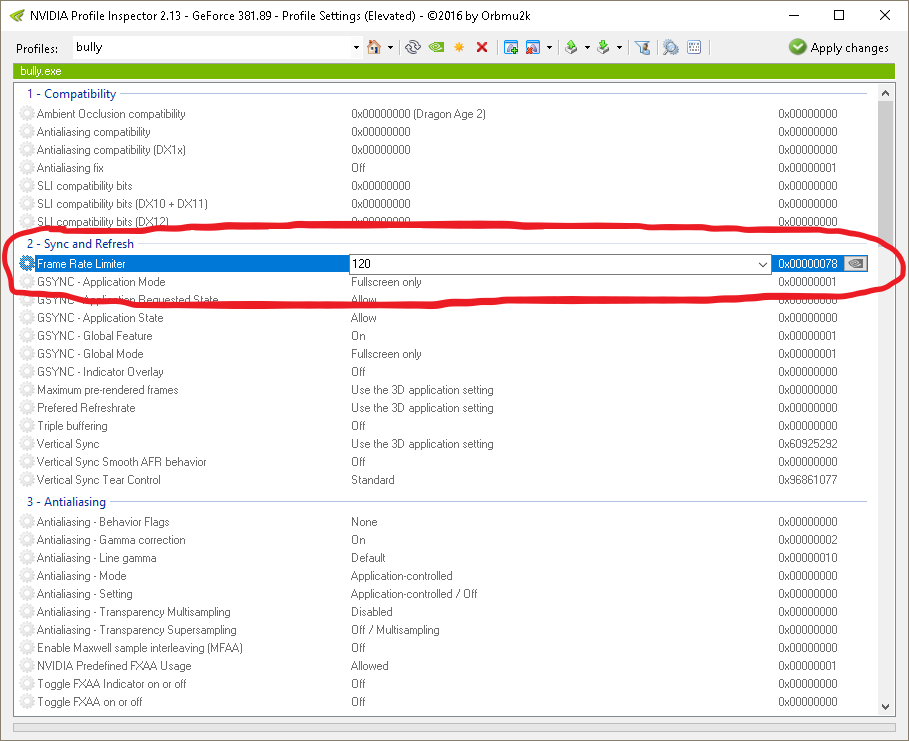Screen dimensions: 909x741
Task: Open the export profiles dropdown arrow
Action: tap(587, 48)
